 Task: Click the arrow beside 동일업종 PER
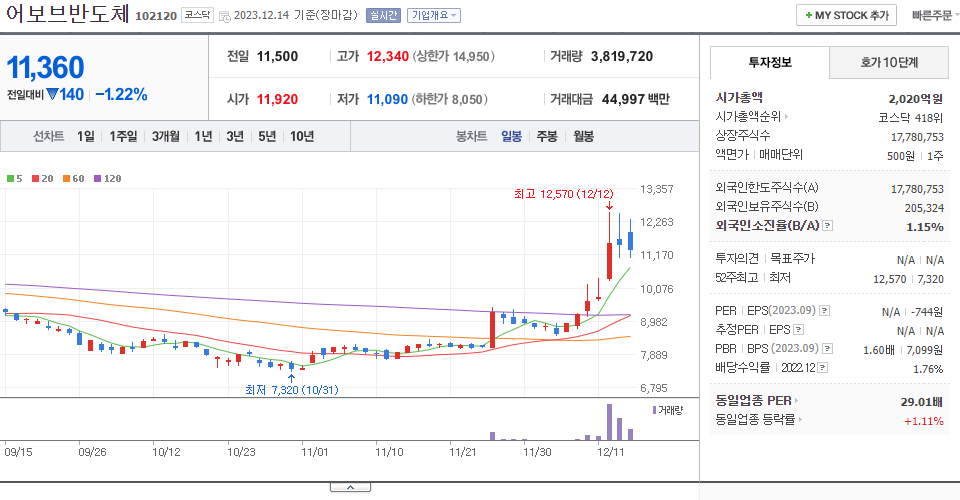click(797, 401)
